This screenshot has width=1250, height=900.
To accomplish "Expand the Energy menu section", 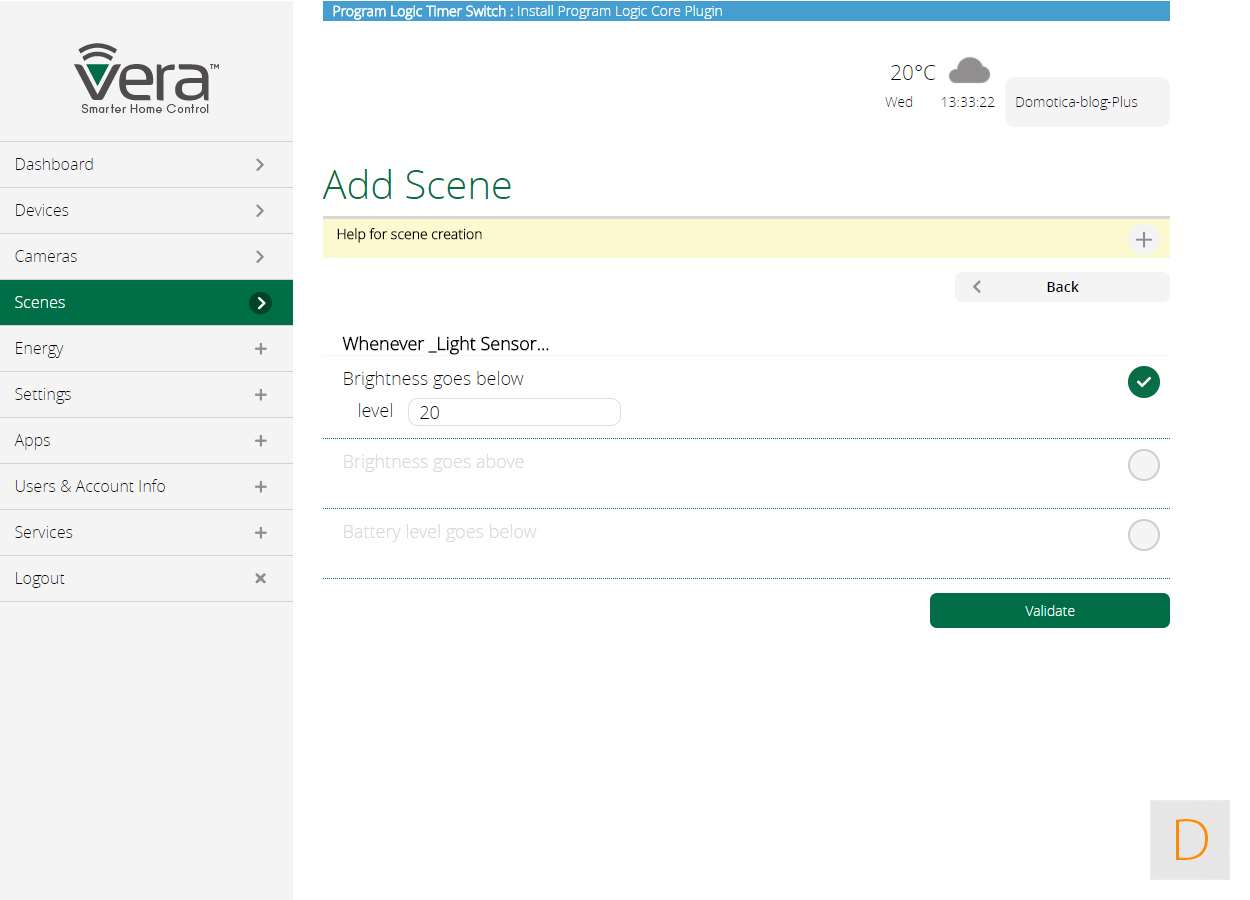I will (260, 349).
